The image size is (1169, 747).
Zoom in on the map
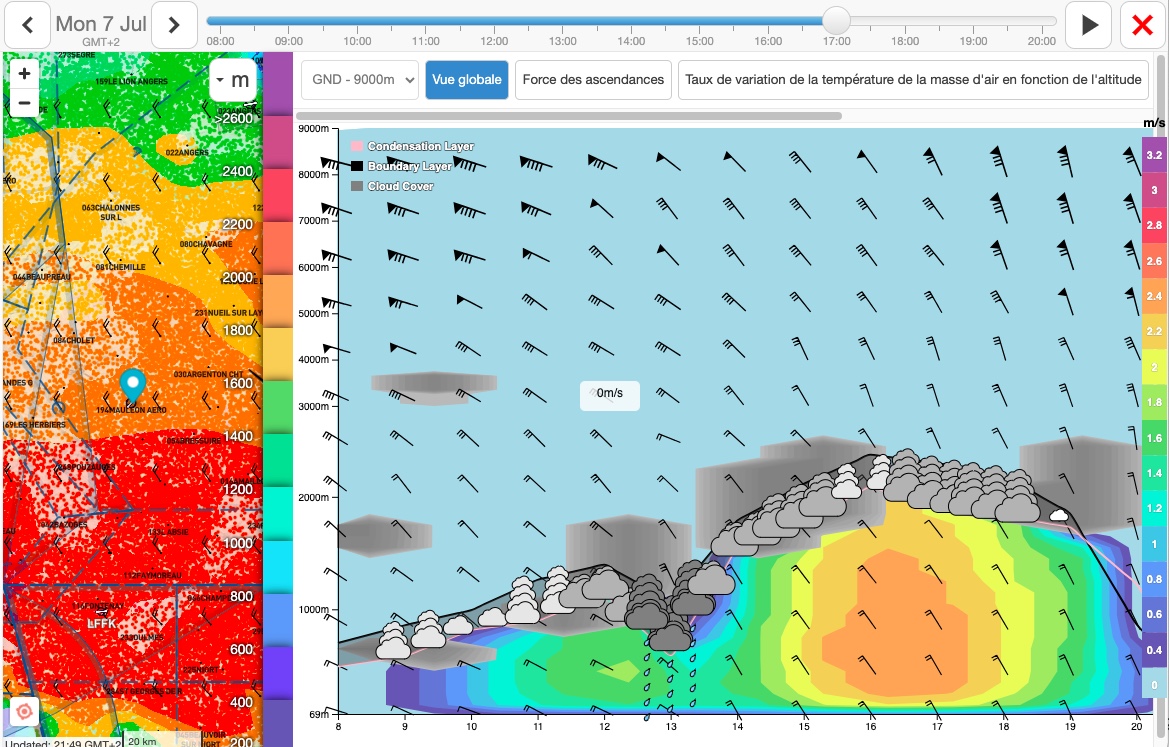coord(25,74)
